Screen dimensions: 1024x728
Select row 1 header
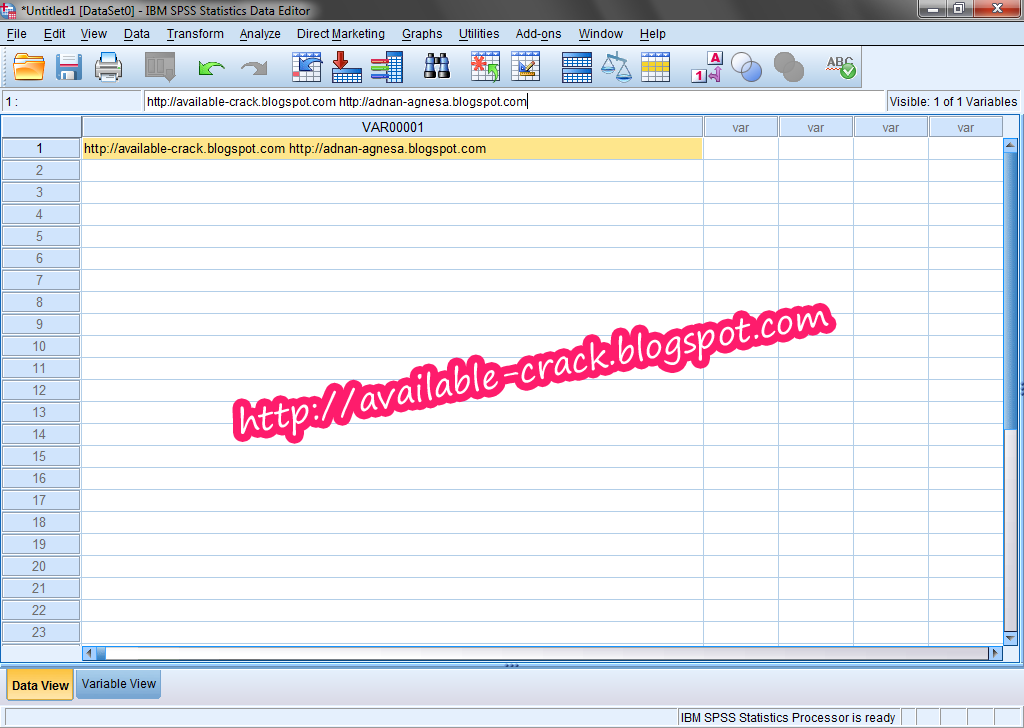40,148
